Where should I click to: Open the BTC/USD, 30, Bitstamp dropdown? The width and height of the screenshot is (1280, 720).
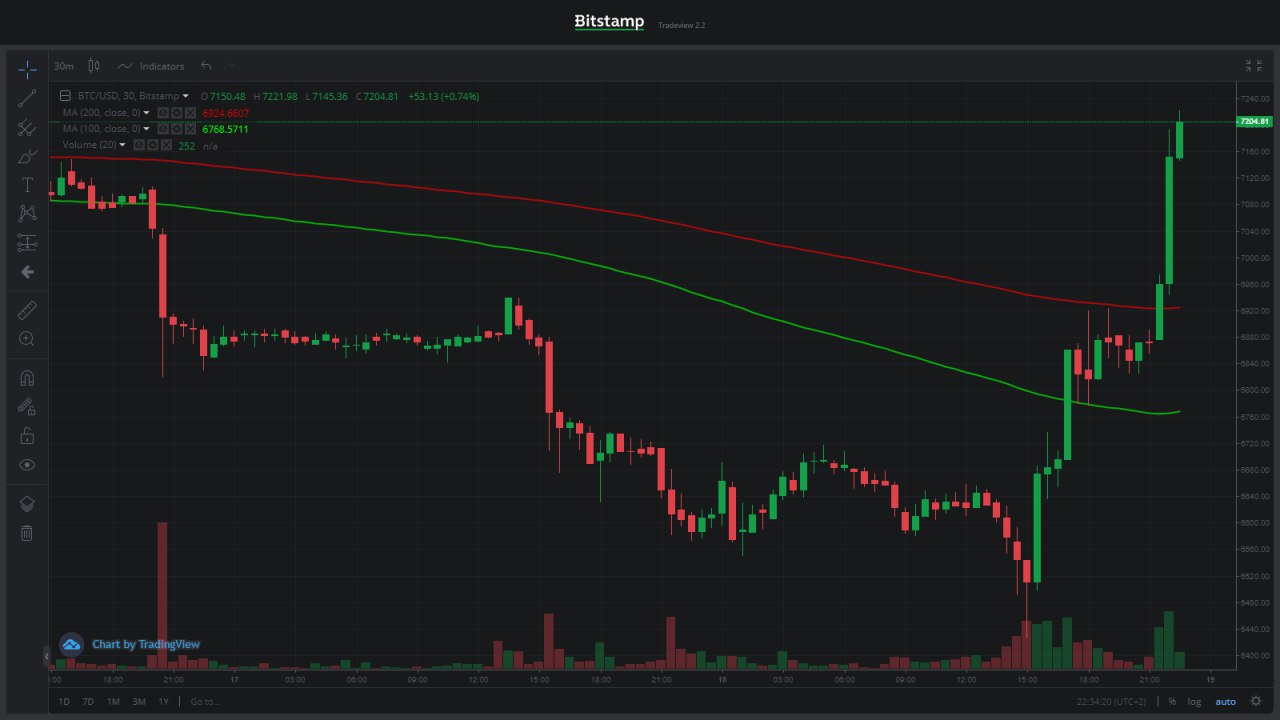click(x=184, y=96)
